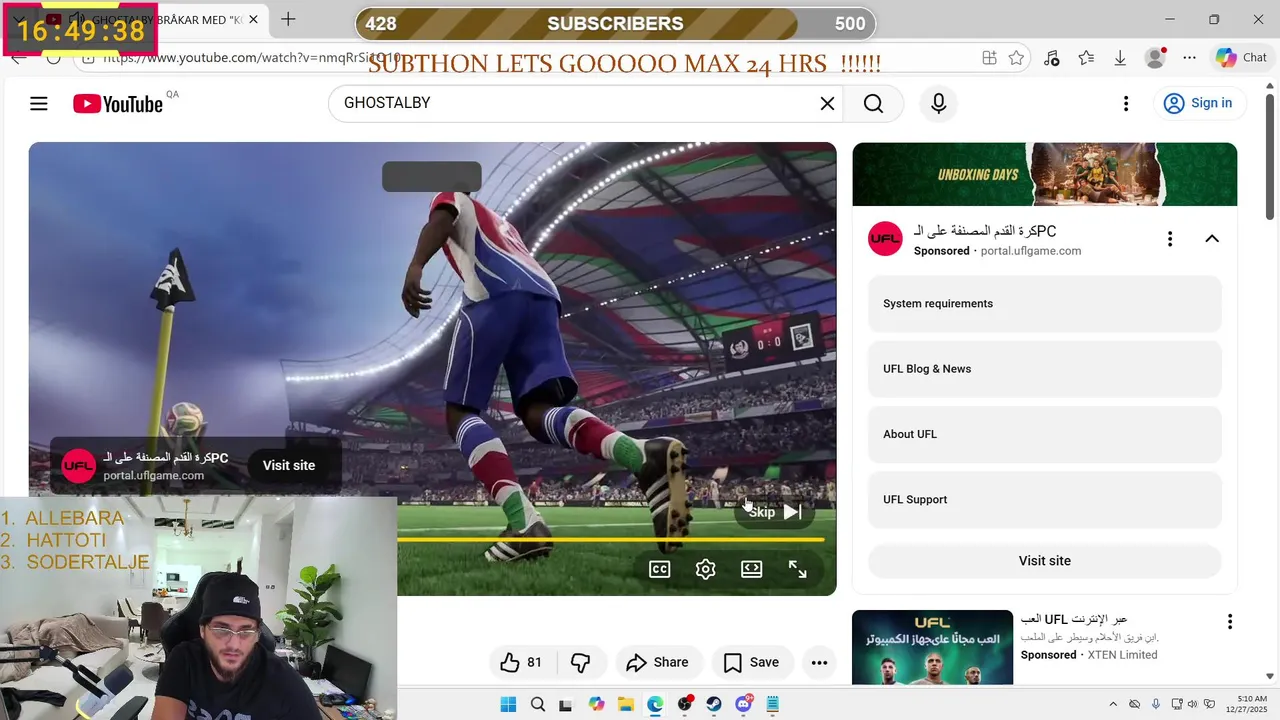Dislike the video
This screenshot has width=1280, height=720.
pyautogui.click(x=580, y=662)
